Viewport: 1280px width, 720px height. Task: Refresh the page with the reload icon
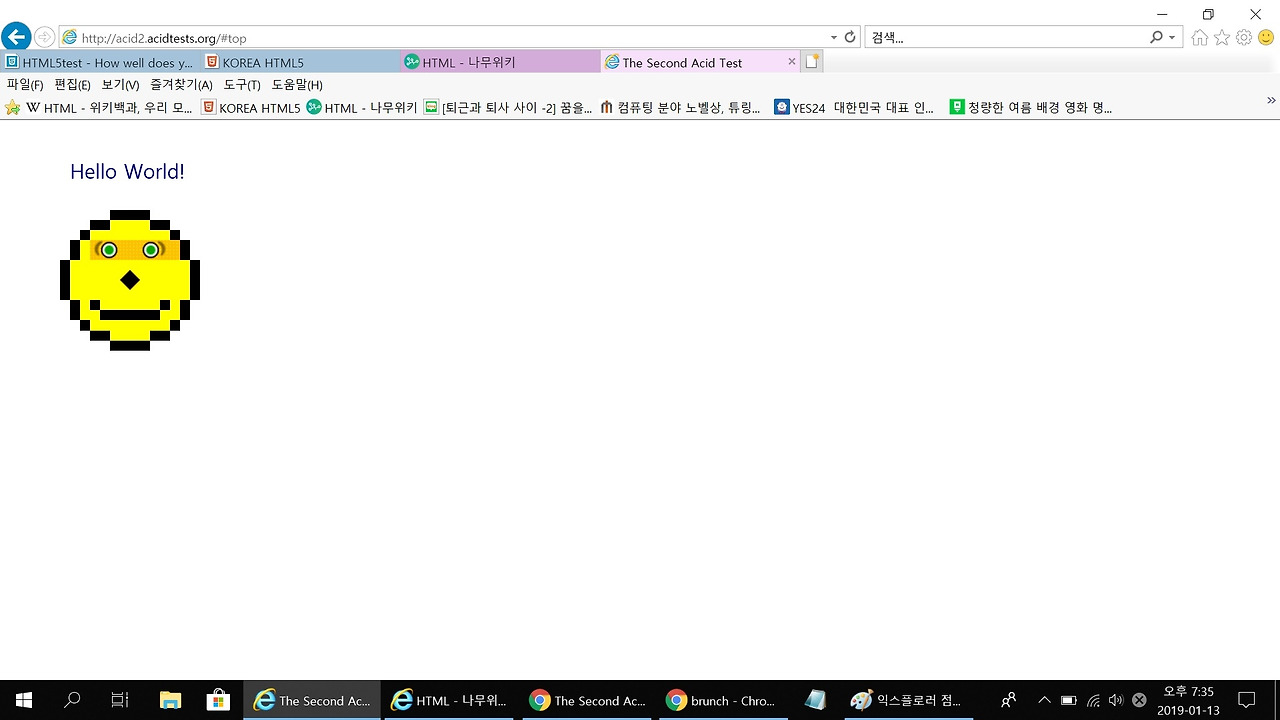point(849,37)
